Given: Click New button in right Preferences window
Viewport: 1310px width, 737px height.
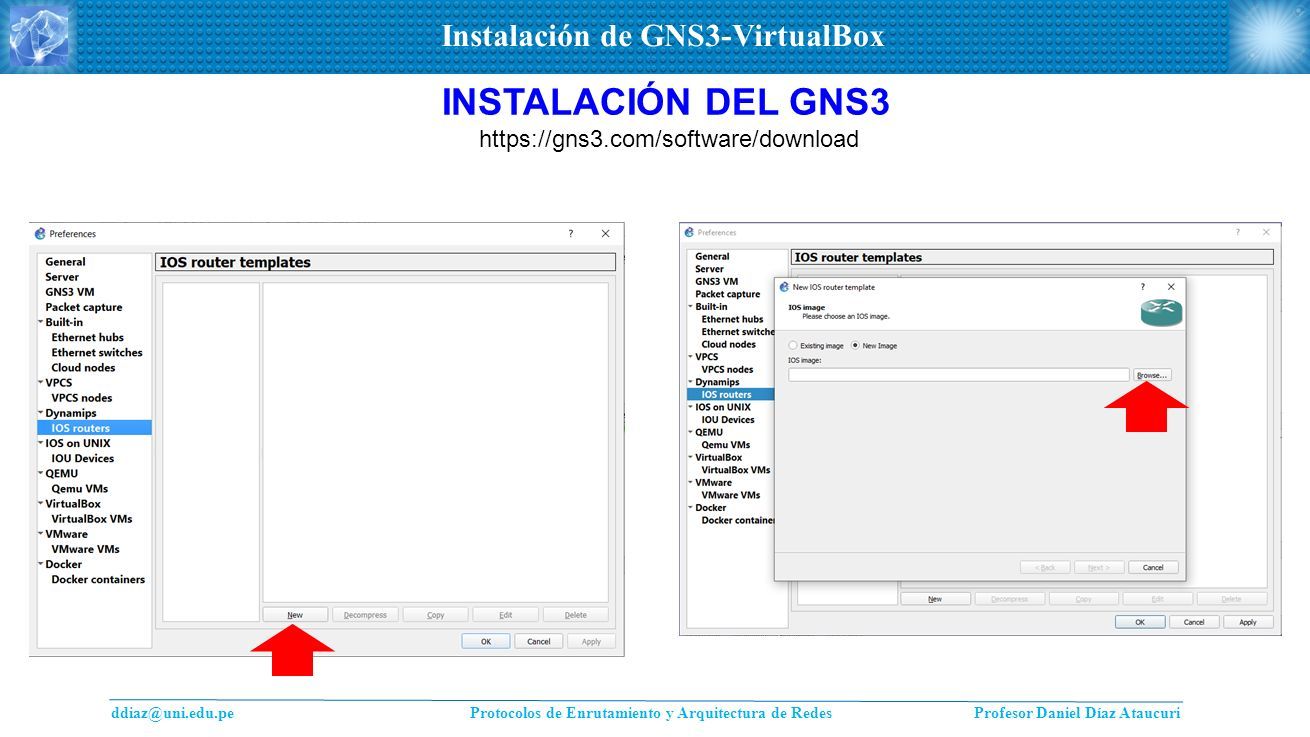Looking at the screenshot, I should 935,599.
